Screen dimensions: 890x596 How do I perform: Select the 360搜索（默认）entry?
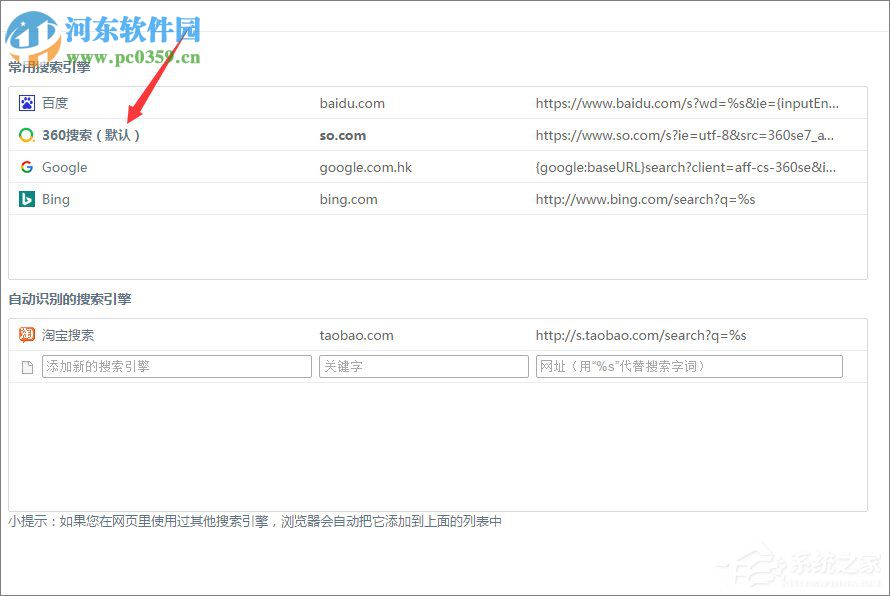click(x=91, y=135)
